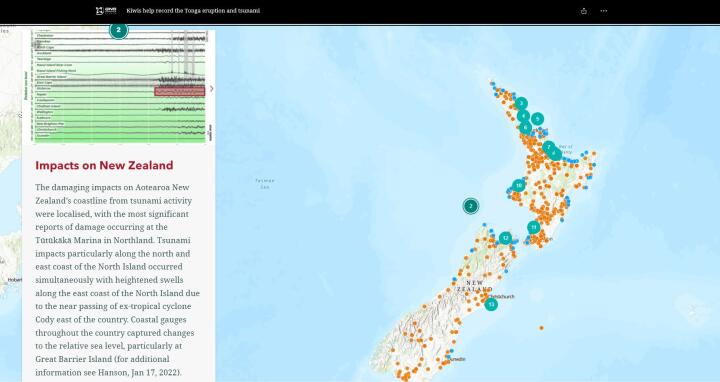Select map marker number 12
The image size is (720, 382).
click(x=505, y=238)
